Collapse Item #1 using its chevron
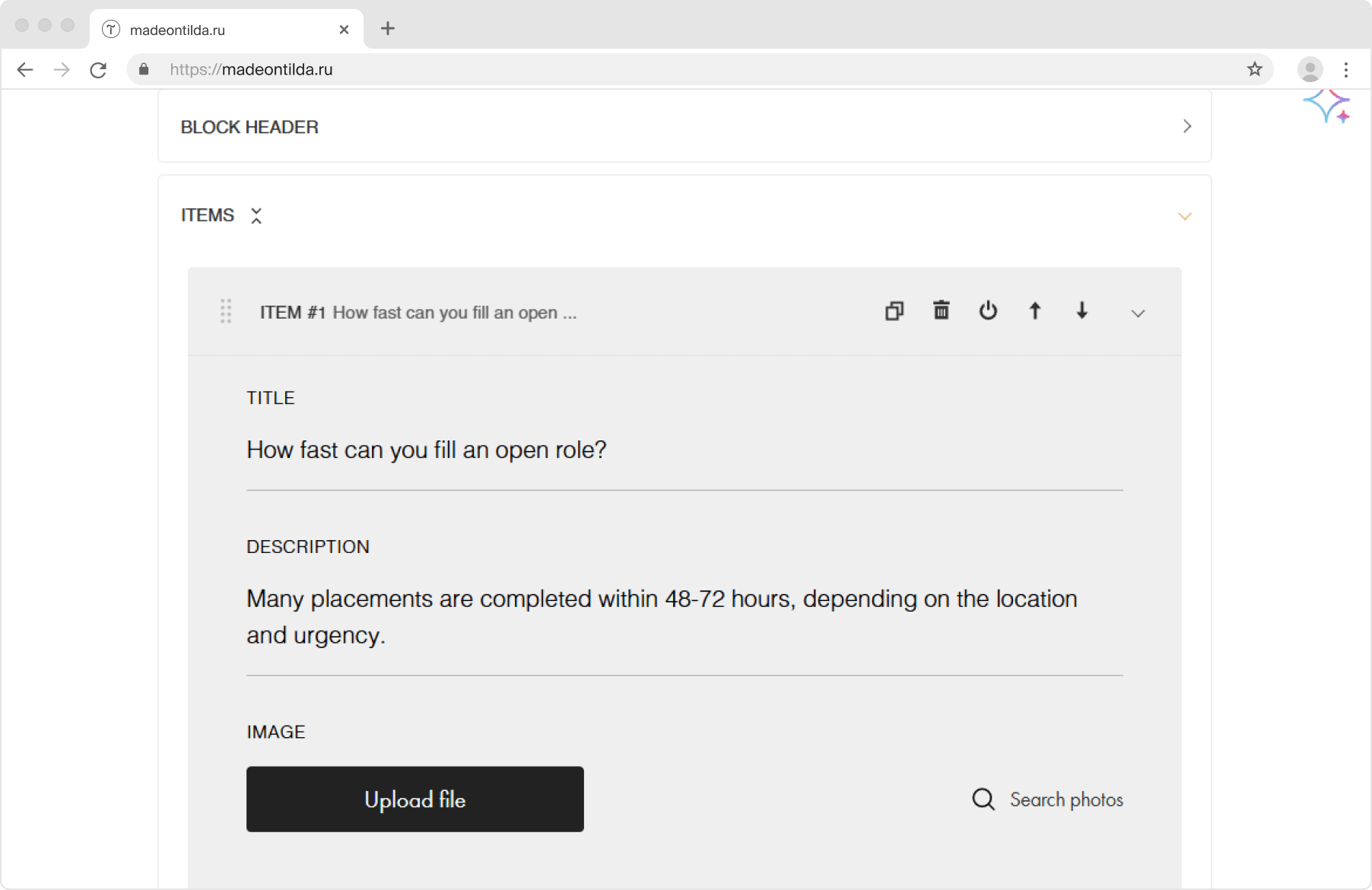 (x=1138, y=313)
